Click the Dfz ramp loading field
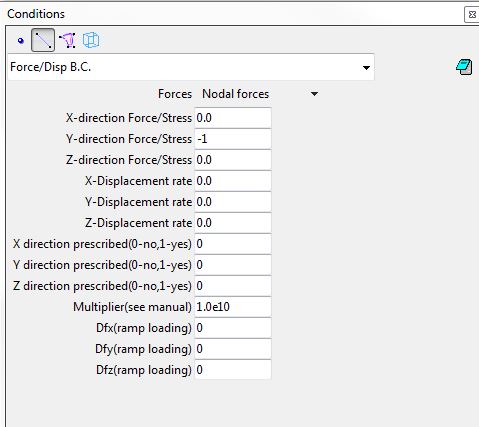479x427 pixels. click(x=233, y=370)
